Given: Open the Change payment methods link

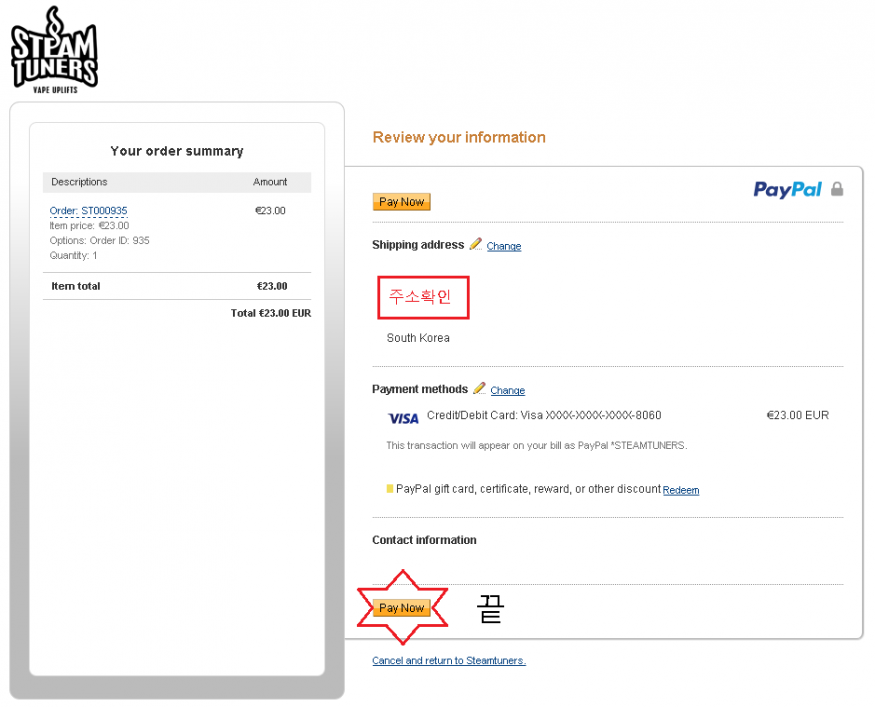Looking at the screenshot, I should coord(507,391).
